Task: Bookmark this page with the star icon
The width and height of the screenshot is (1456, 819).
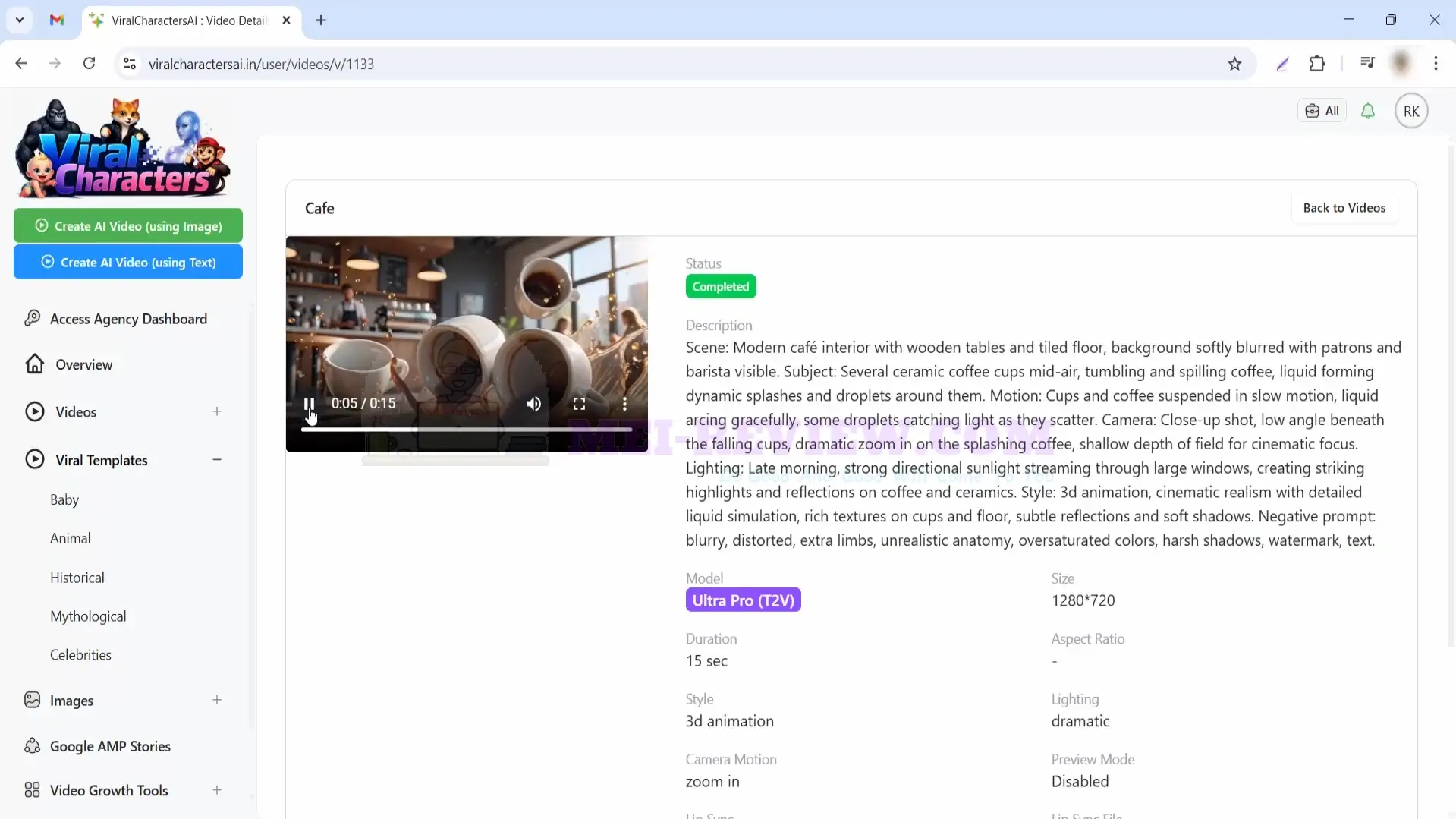Action: click(x=1234, y=64)
